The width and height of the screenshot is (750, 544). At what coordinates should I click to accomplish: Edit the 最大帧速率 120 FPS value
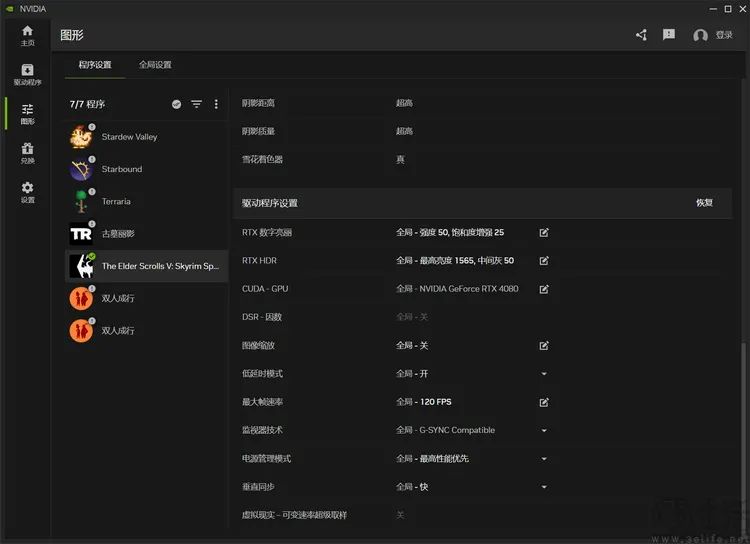544,402
